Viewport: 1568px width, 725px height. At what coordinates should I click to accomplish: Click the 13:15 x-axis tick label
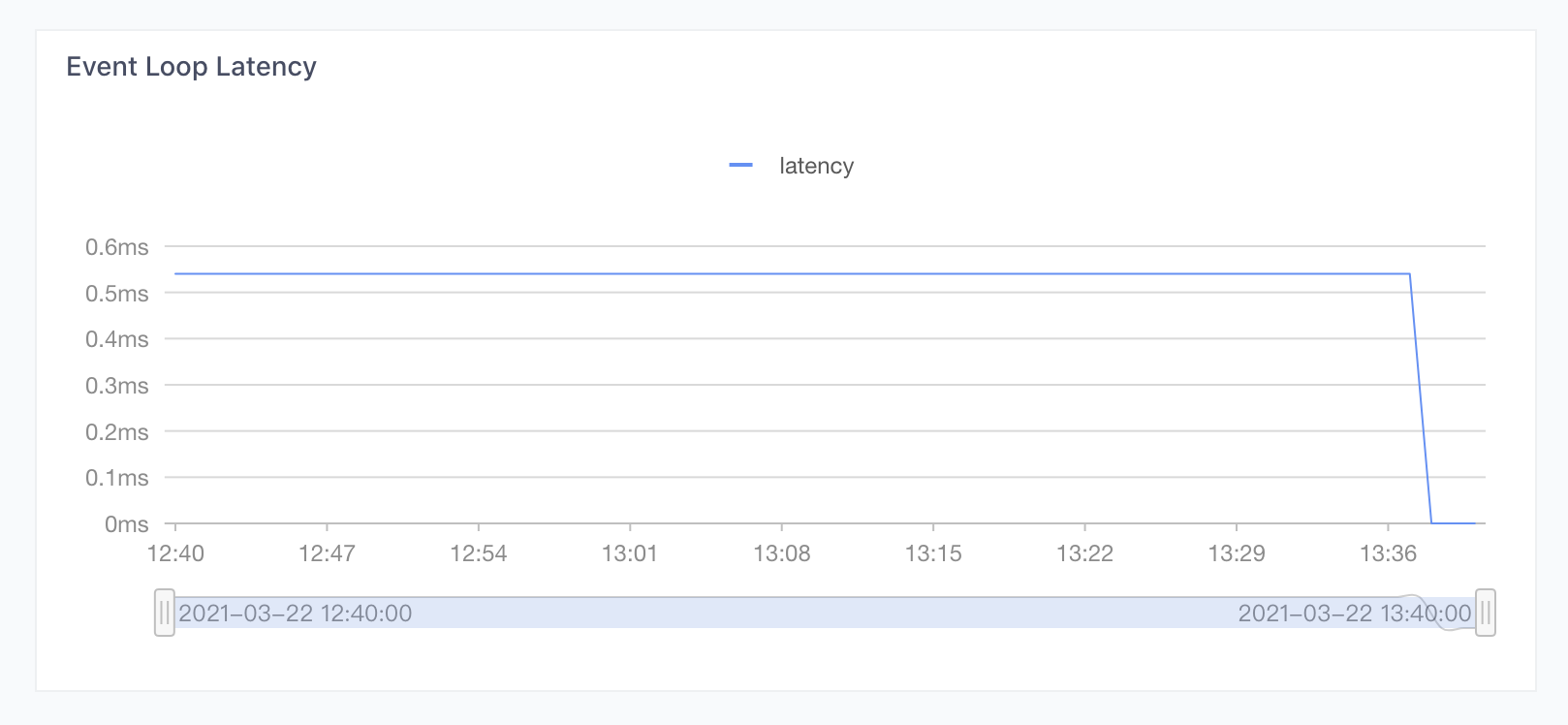[933, 553]
